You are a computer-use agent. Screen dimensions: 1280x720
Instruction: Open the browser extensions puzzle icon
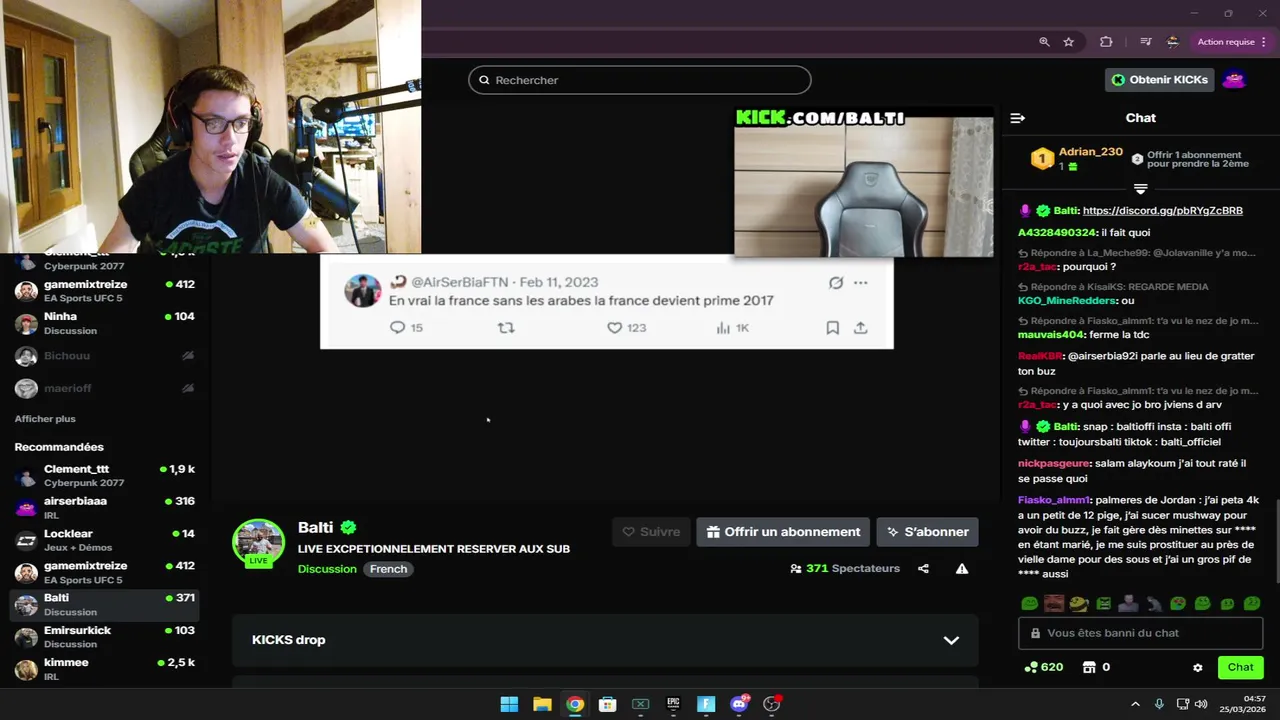(1105, 42)
